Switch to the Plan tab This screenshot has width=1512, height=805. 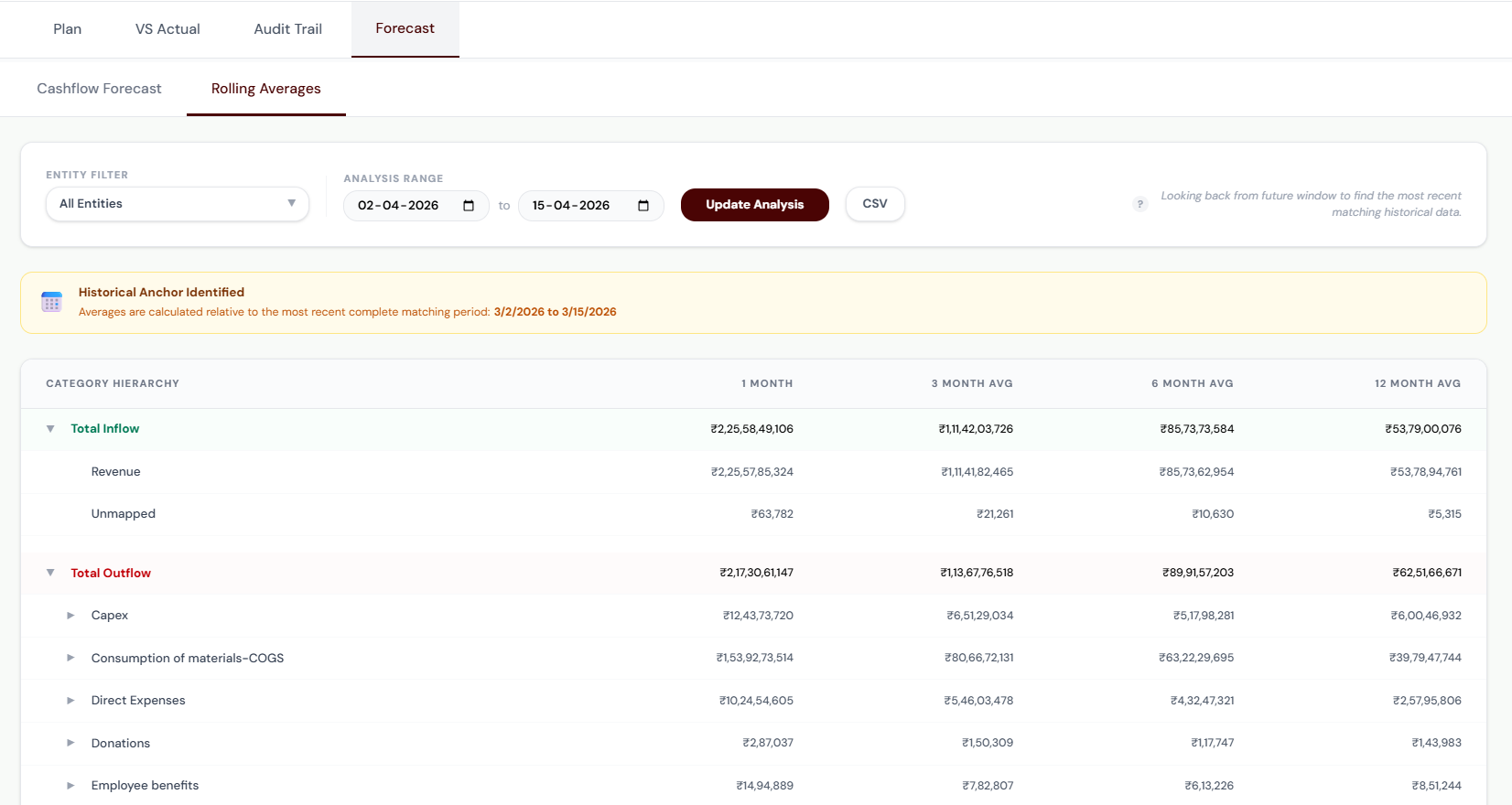pos(67,29)
